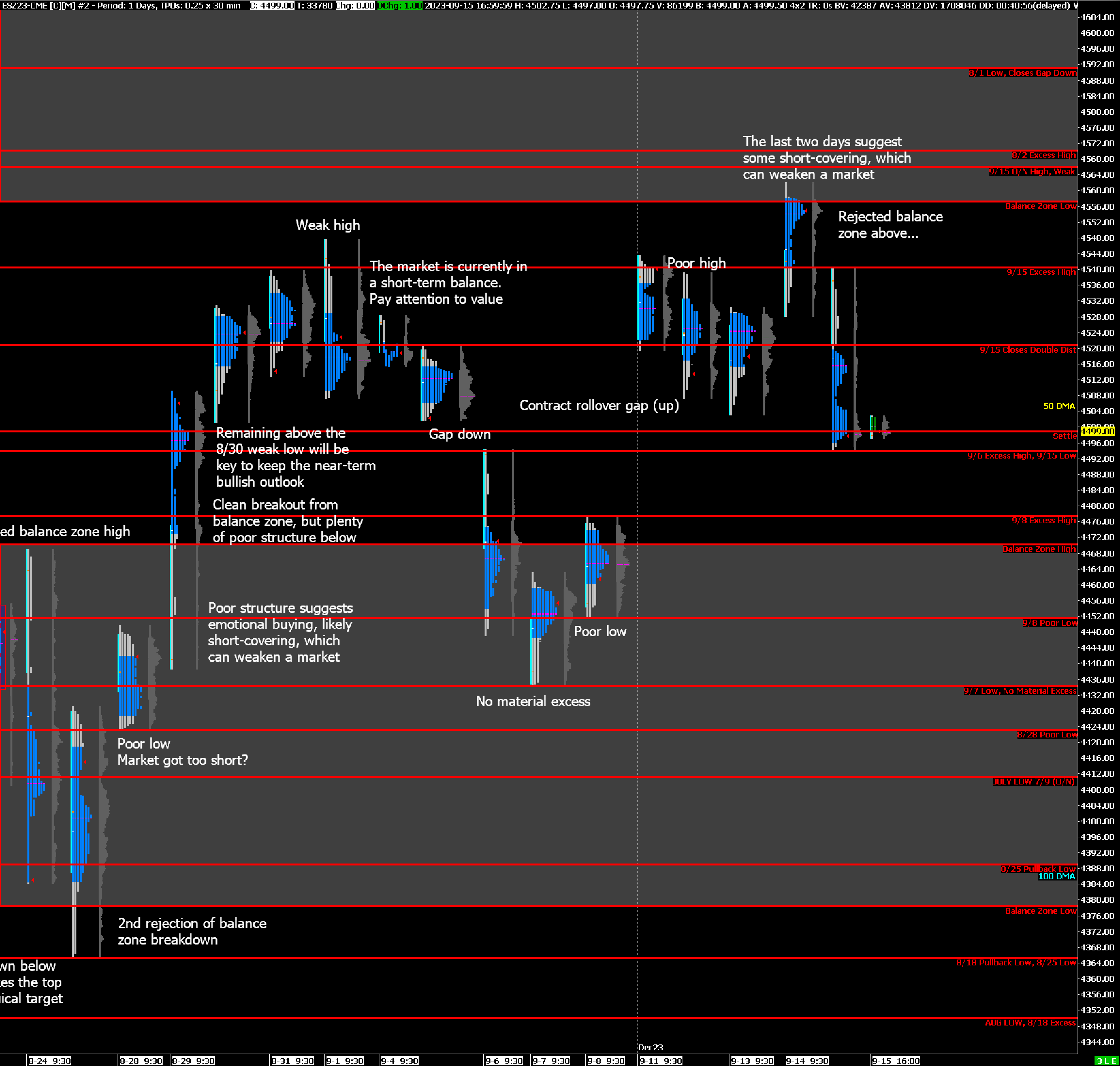Click the 9-11 9:30 date marker
The height and width of the screenshot is (1066, 1120).
(661, 1060)
